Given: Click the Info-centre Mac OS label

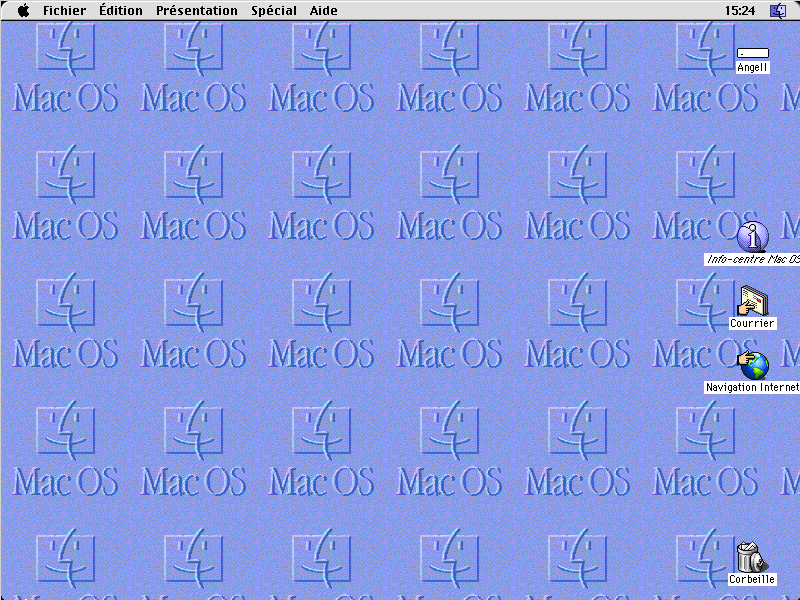Looking at the screenshot, I should tap(752, 259).
